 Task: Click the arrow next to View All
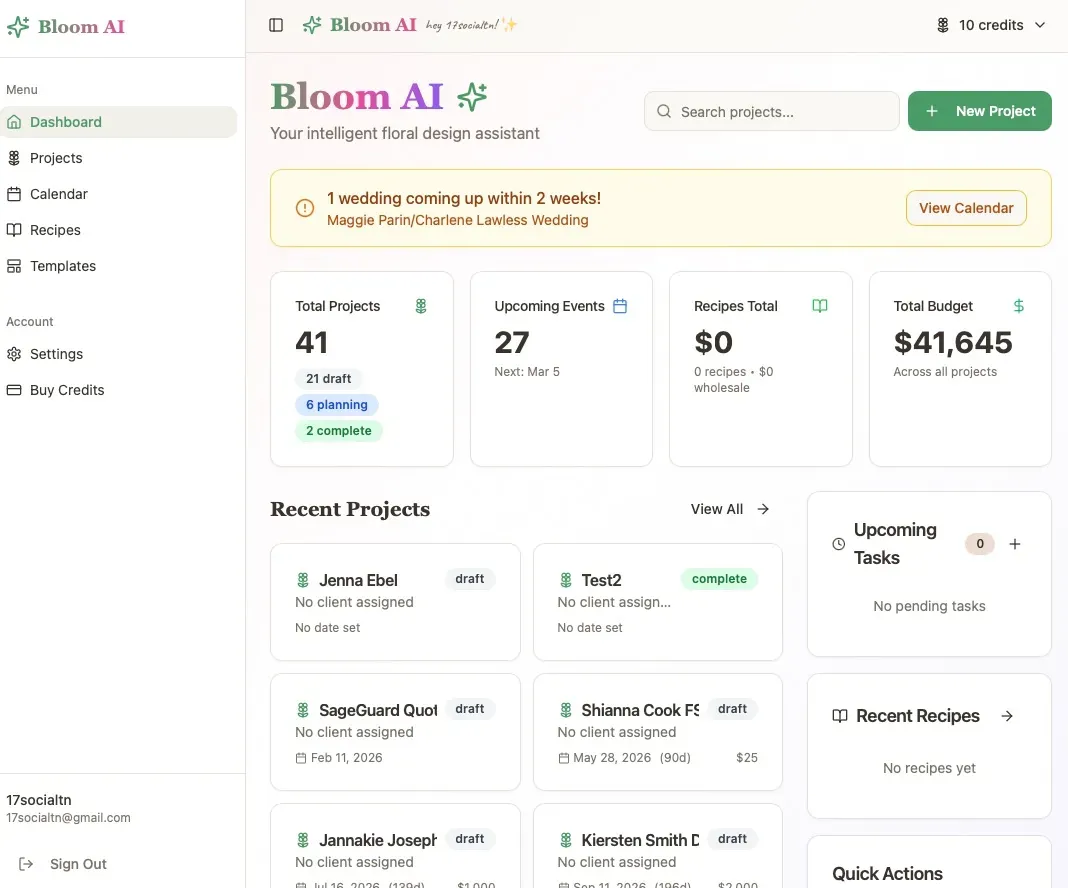point(763,509)
